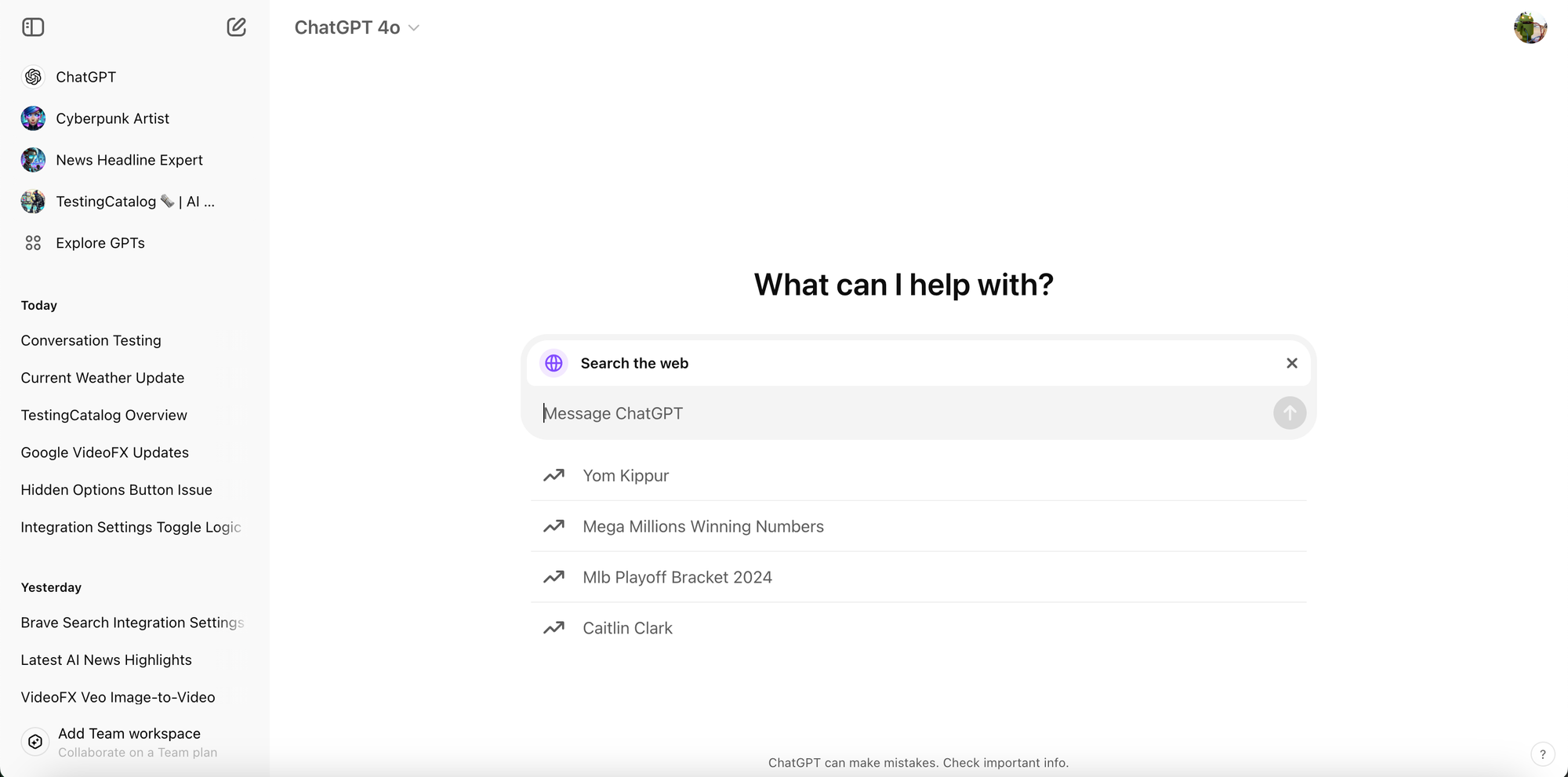The image size is (1568, 777).
Task: Choose the Mlb Playoff Bracket 2024 suggestion
Action: (919, 577)
